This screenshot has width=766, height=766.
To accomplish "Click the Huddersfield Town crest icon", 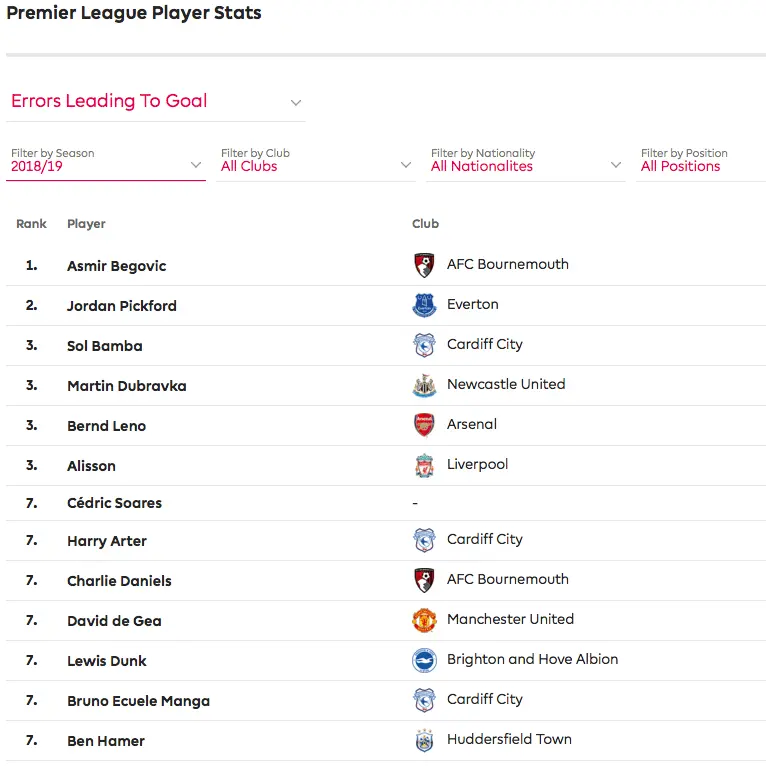I will (x=424, y=740).
